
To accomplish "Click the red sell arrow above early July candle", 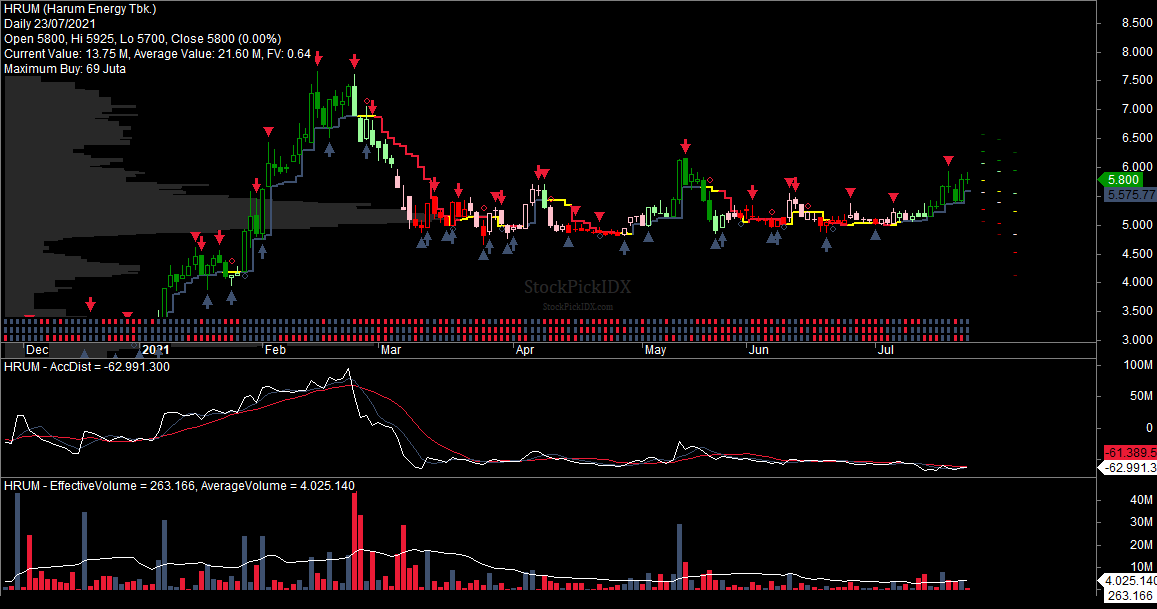I will click(x=893, y=198).
